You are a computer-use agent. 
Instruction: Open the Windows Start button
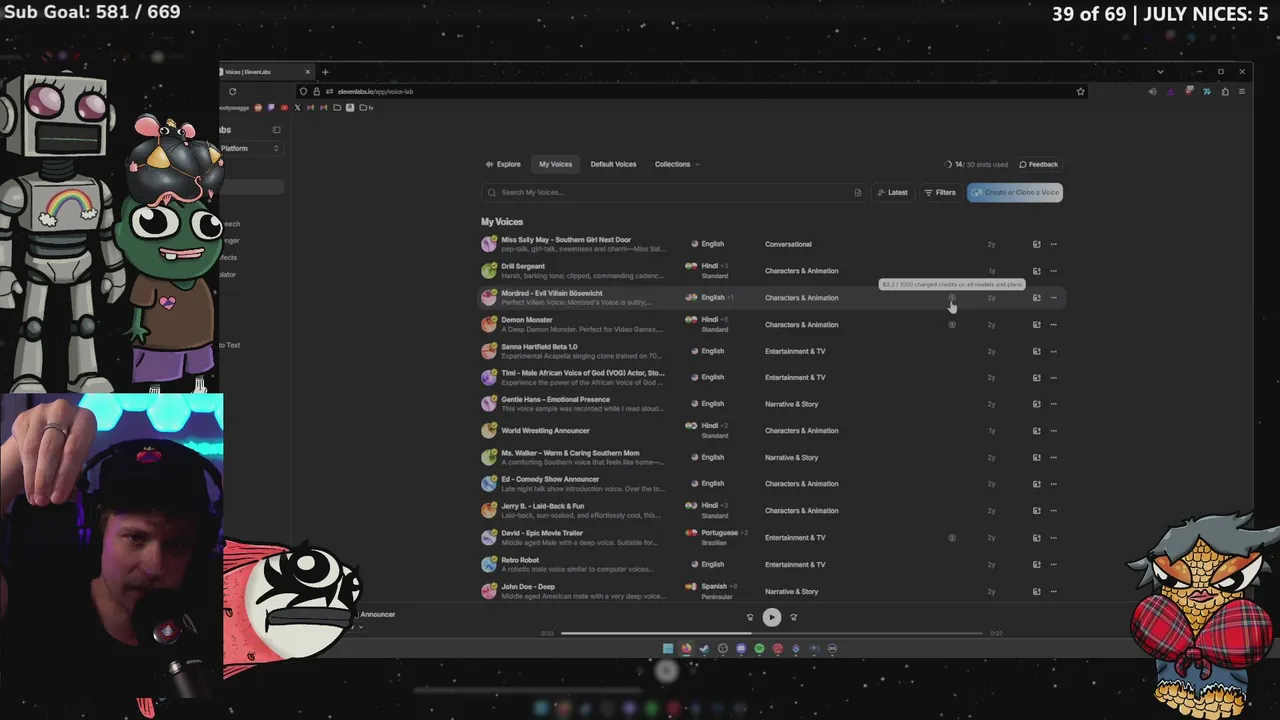tap(668, 648)
